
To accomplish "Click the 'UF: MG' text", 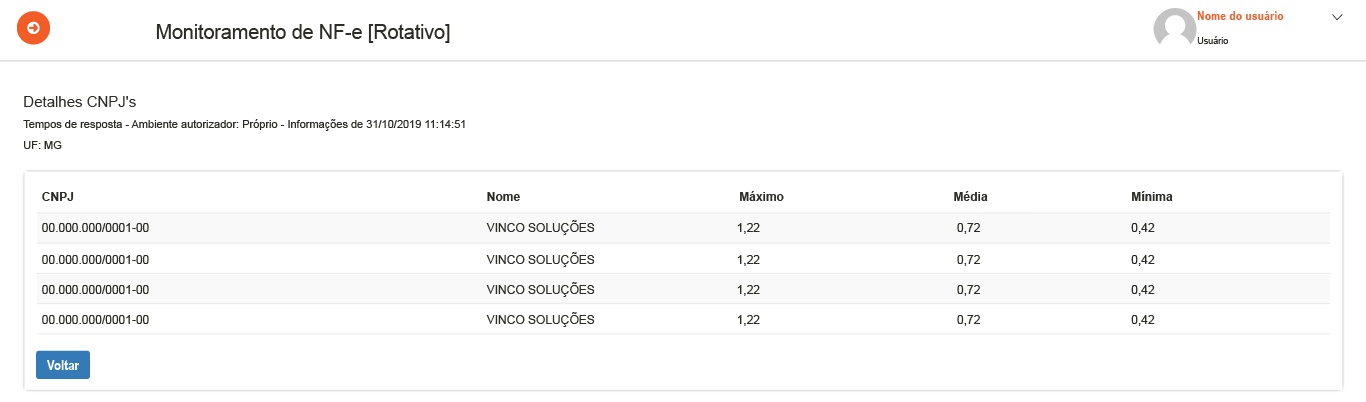I will coord(42,145).
